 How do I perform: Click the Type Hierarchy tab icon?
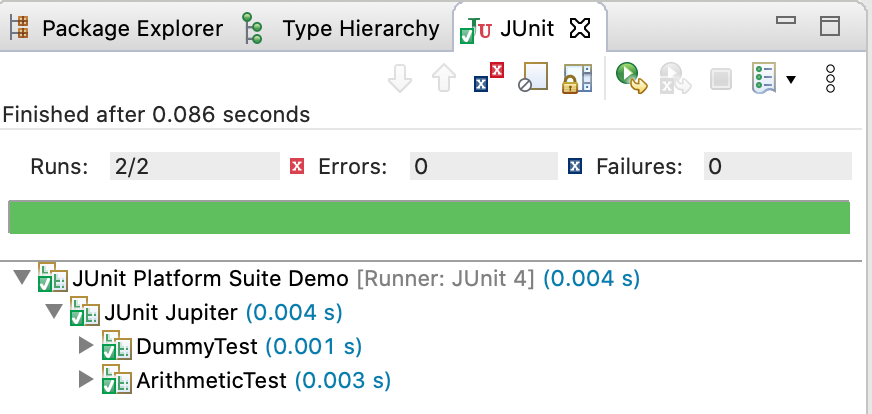(x=253, y=28)
